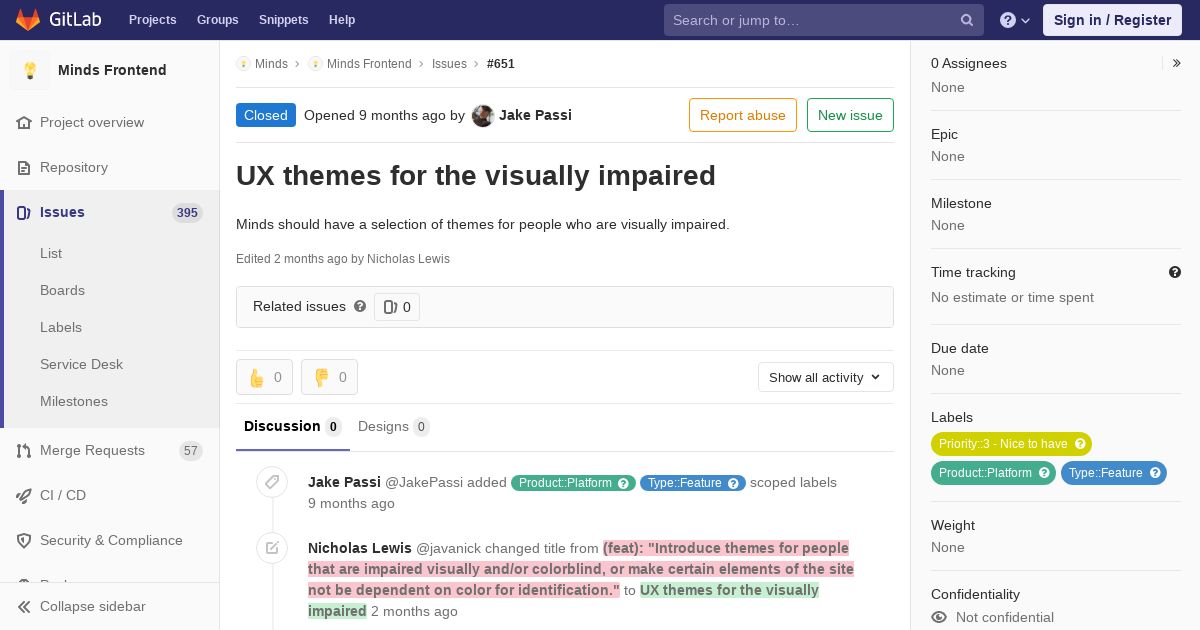The height and width of the screenshot is (630, 1200).
Task: Click the Issues breadcrumb link
Action: (x=449, y=63)
